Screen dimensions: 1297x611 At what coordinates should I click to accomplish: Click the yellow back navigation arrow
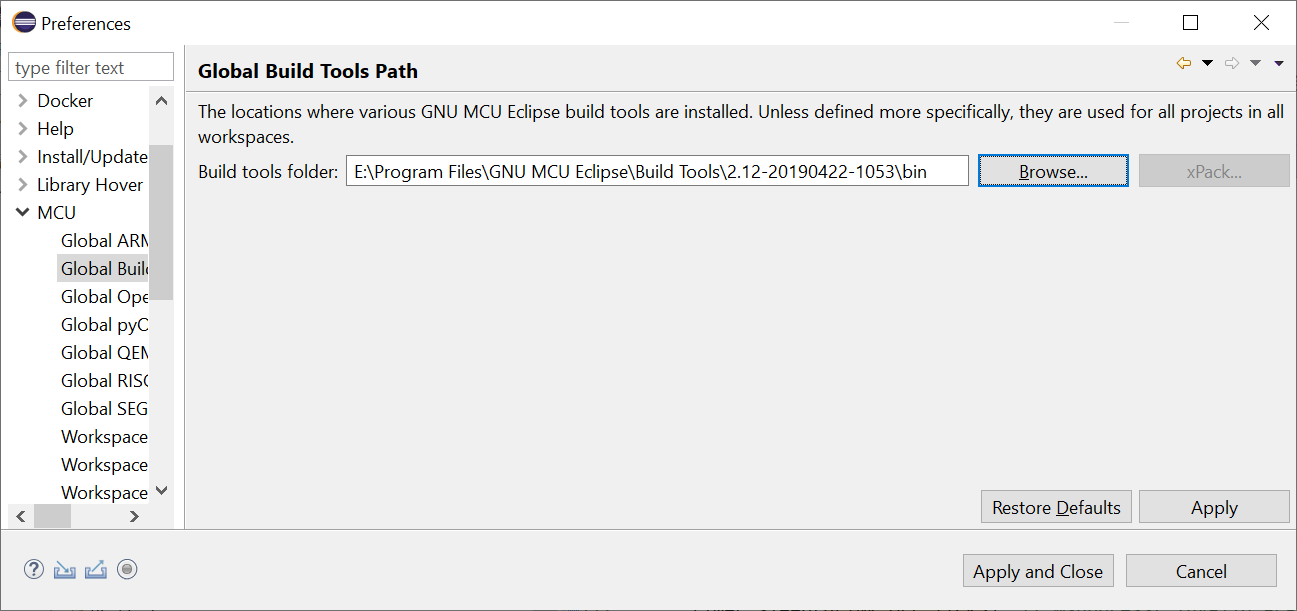point(1184,64)
